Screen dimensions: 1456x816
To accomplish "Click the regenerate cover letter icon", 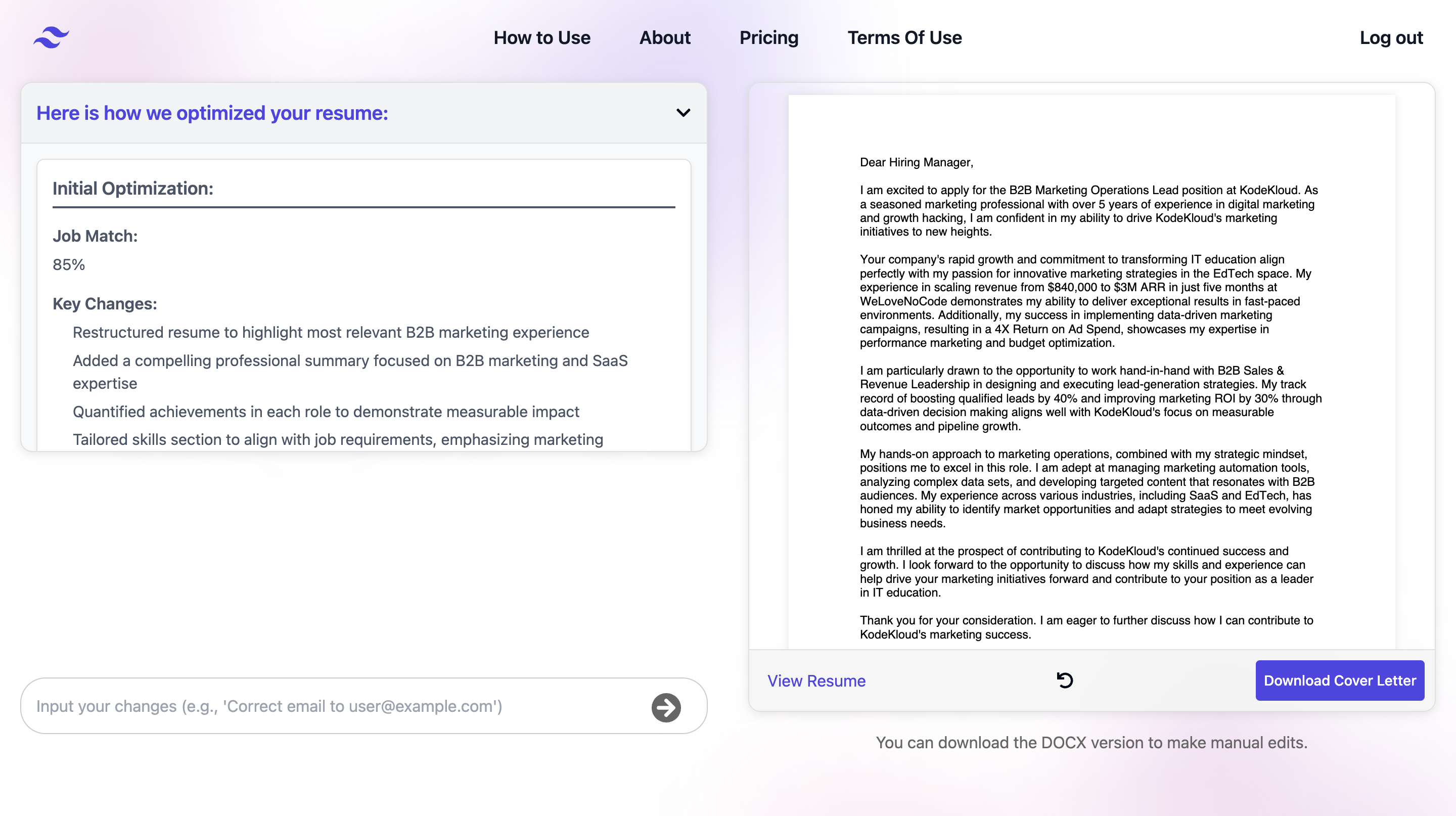I will pyautogui.click(x=1064, y=681).
